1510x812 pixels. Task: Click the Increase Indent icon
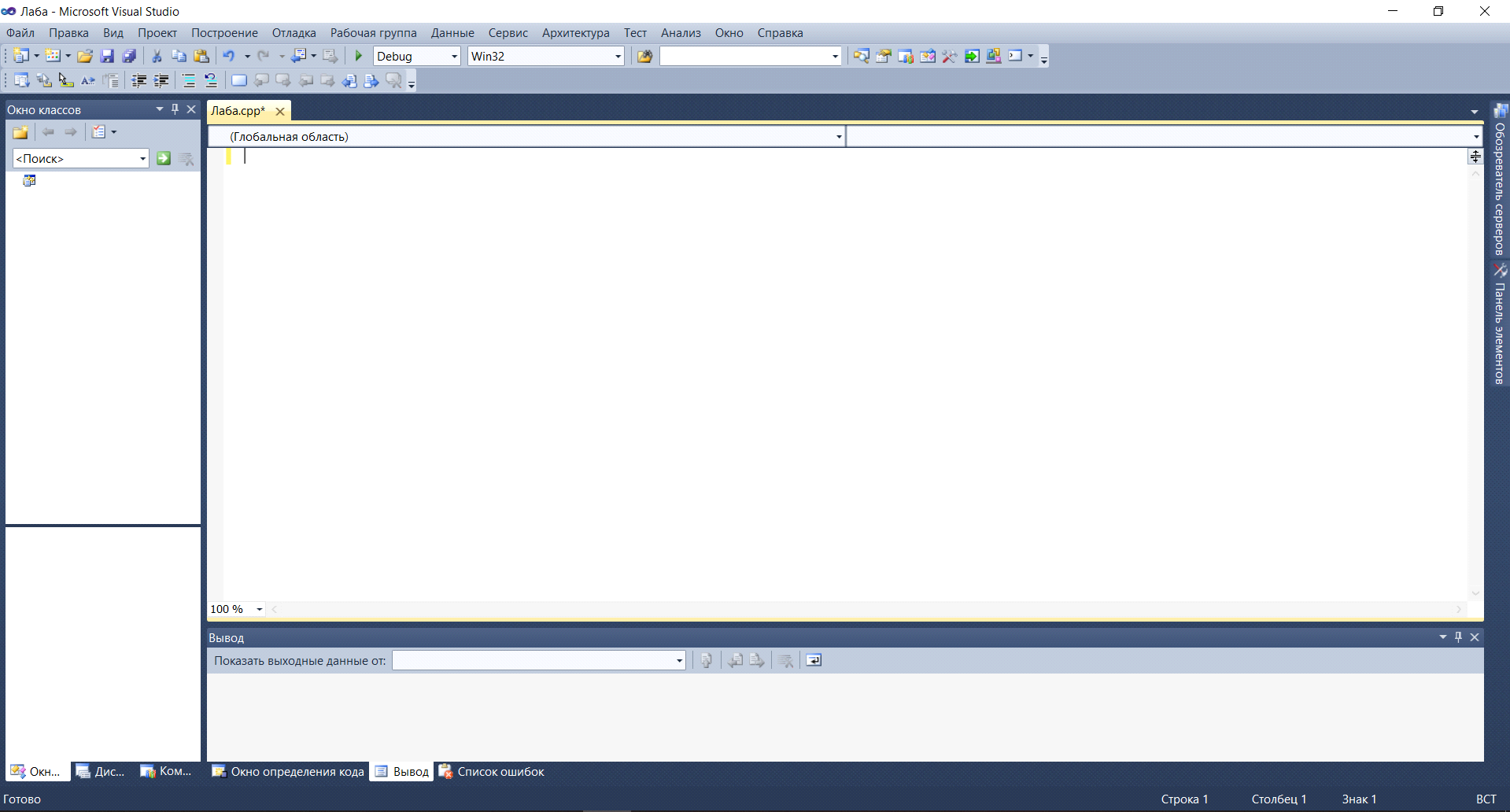tap(161, 80)
